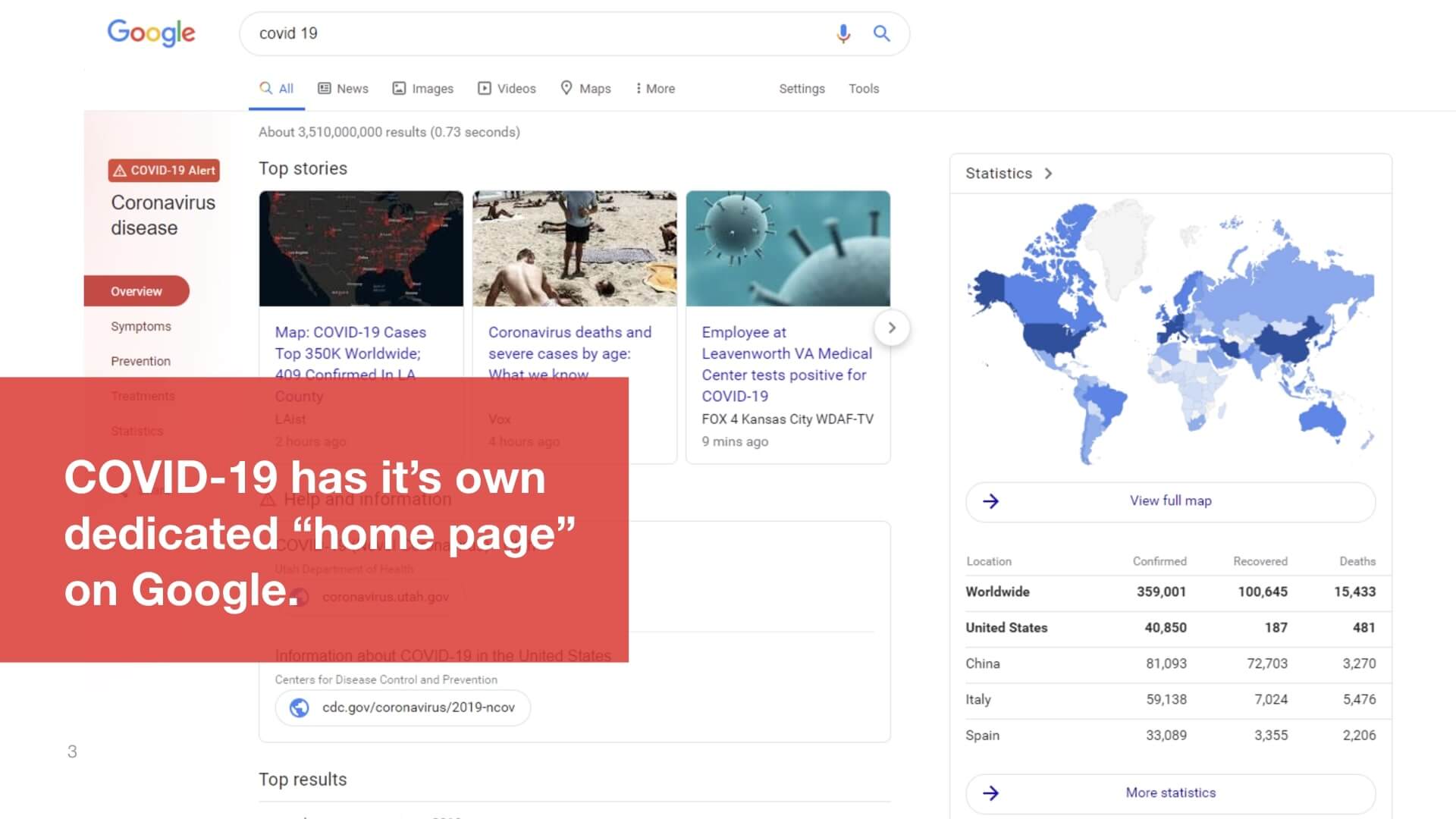Click the arrow icon beside View full map

pos(990,501)
